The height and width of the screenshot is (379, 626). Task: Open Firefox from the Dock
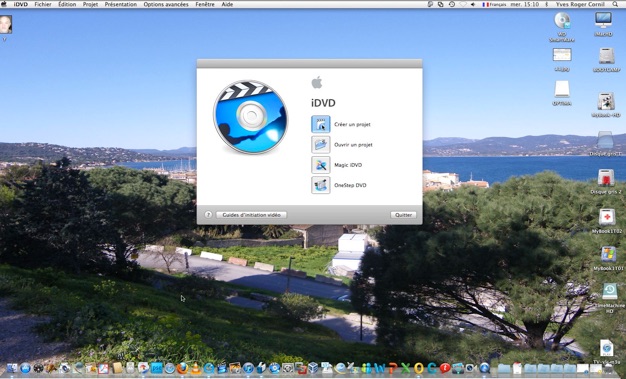[182, 368]
